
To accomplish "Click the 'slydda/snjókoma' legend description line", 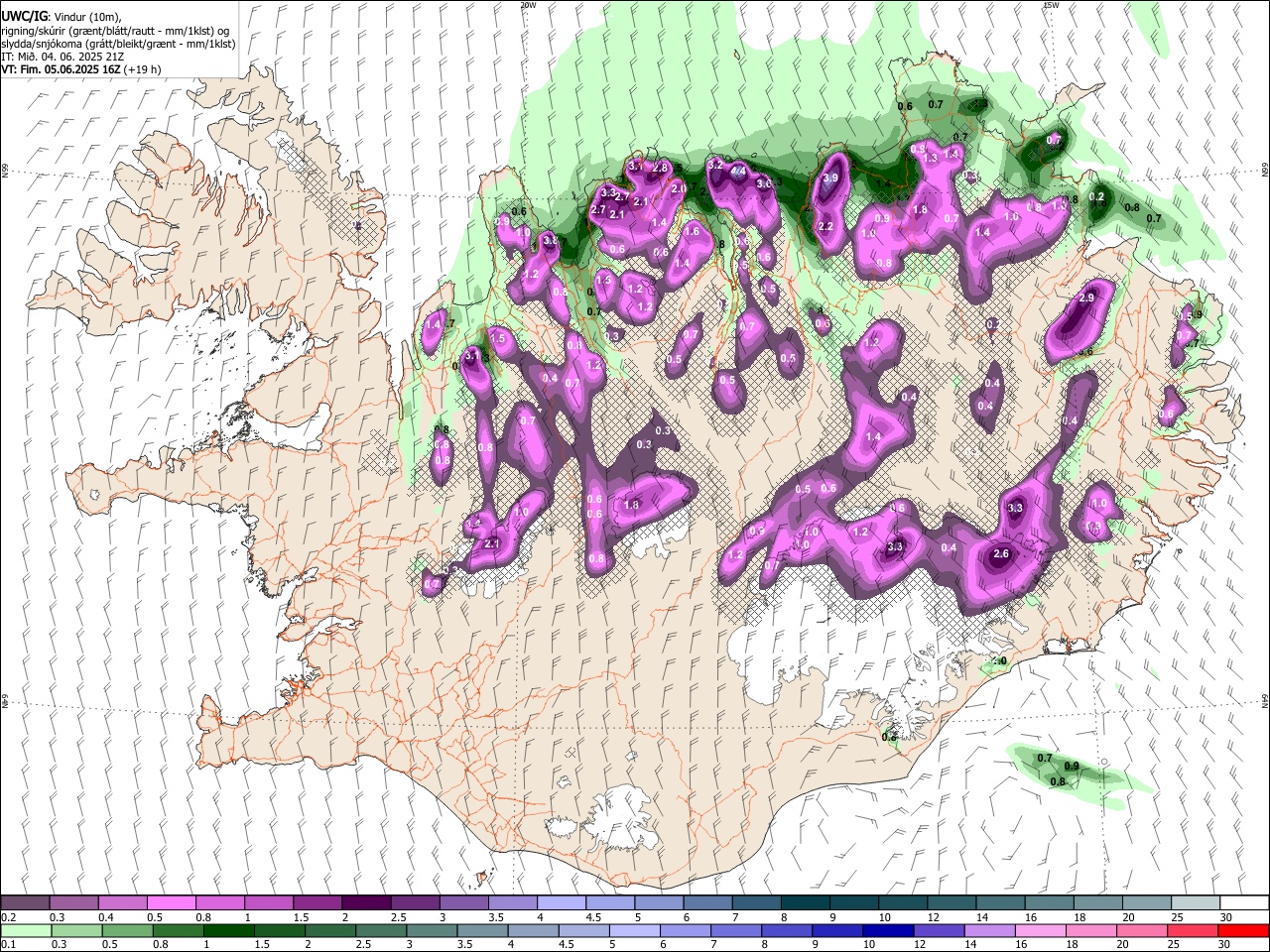I will [x=118, y=44].
